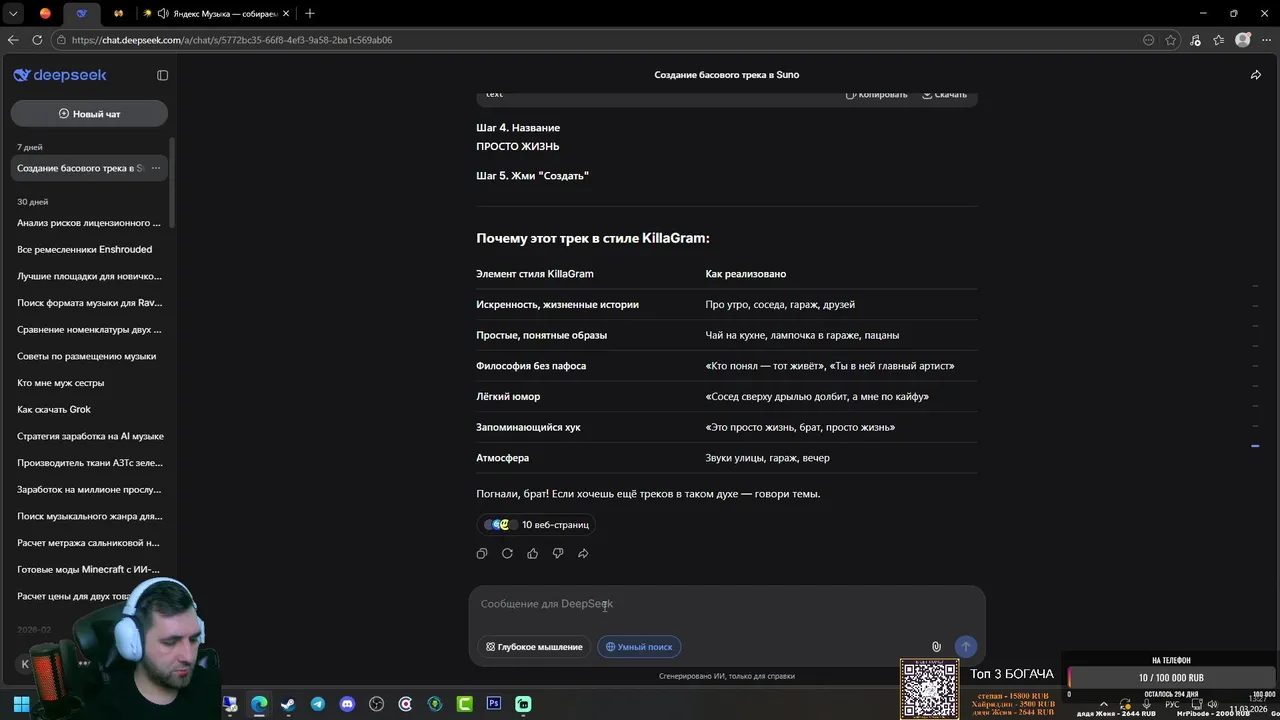
Task: Share the response with arrow icon below reply
Action: click(x=583, y=553)
